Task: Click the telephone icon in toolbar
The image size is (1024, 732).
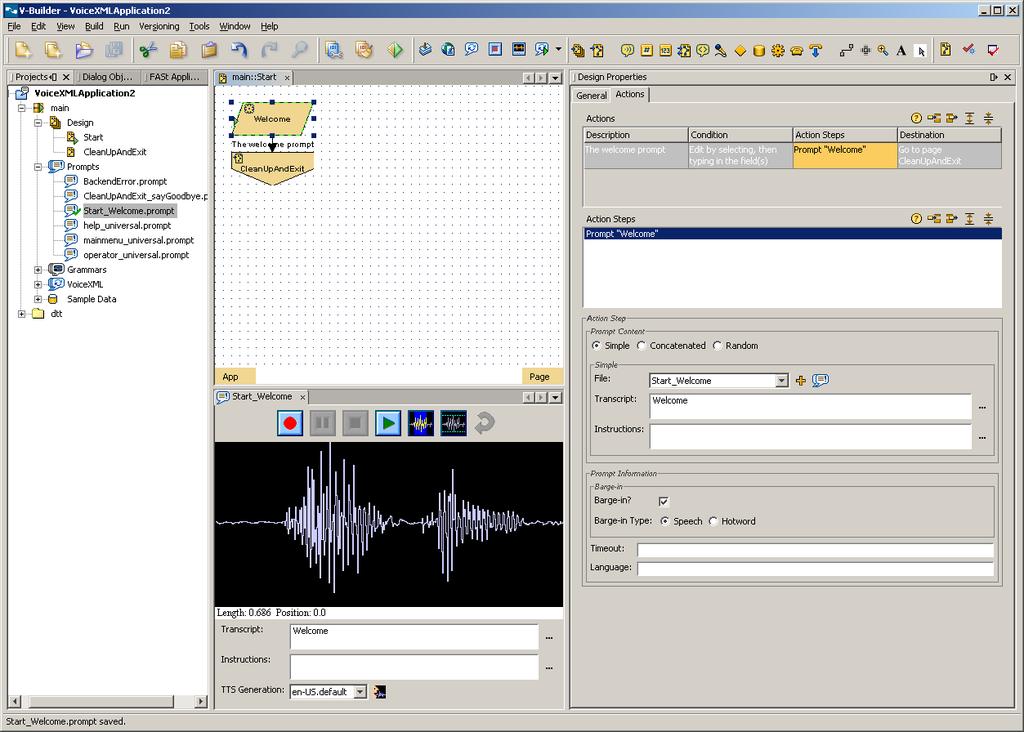Action: click(x=796, y=50)
